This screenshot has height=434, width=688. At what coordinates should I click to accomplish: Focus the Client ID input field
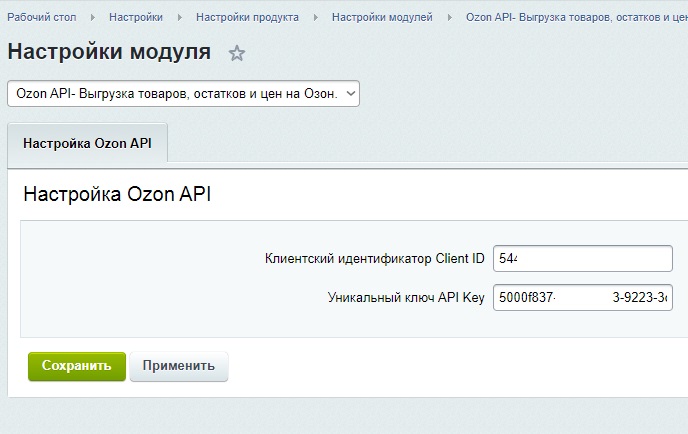point(583,259)
